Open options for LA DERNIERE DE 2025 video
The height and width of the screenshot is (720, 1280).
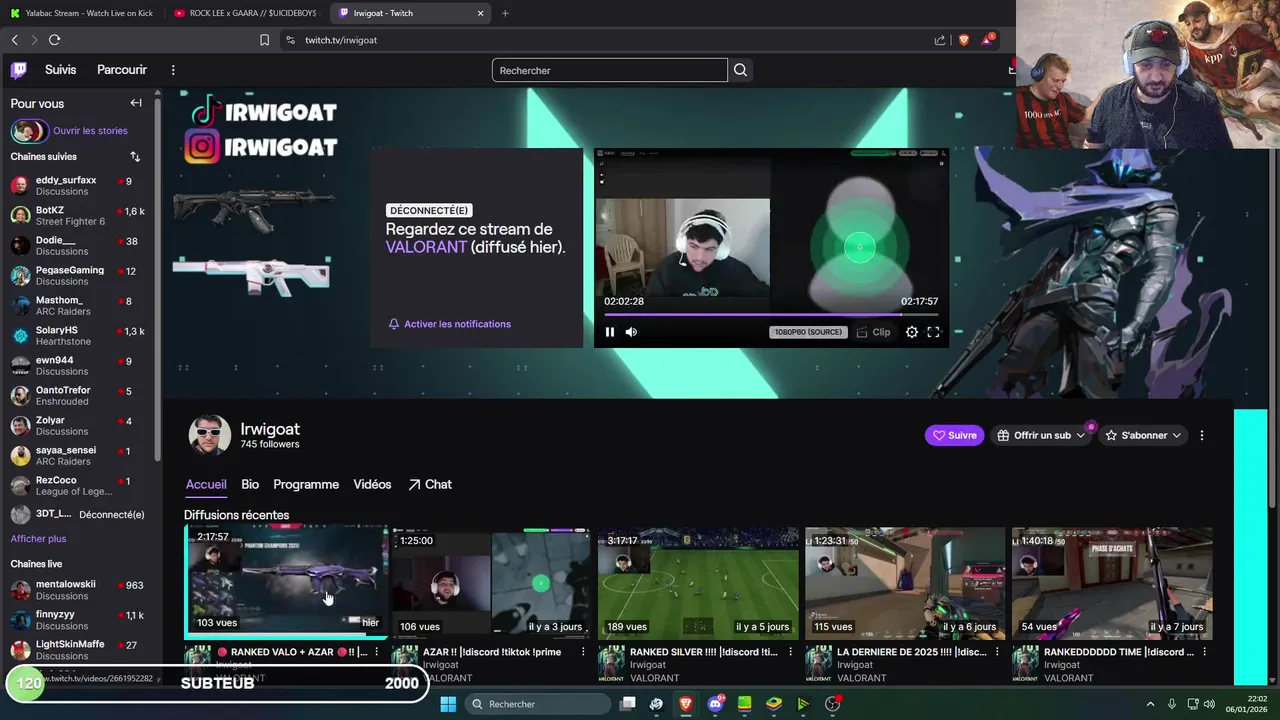click(997, 652)
